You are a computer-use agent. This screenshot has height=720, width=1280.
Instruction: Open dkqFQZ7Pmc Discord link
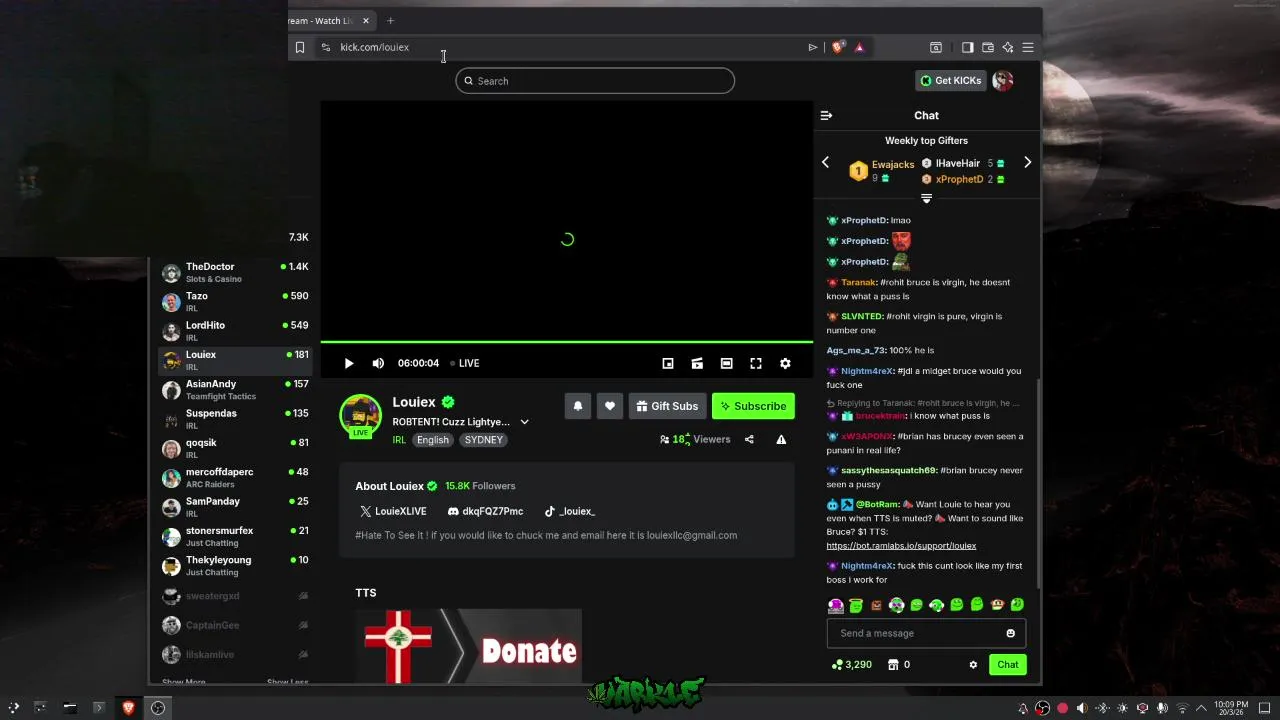pos(485,511)
